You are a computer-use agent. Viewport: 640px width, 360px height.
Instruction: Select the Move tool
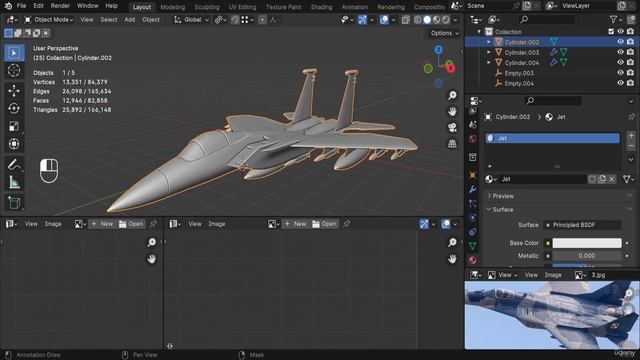click(x=14, y=90)
